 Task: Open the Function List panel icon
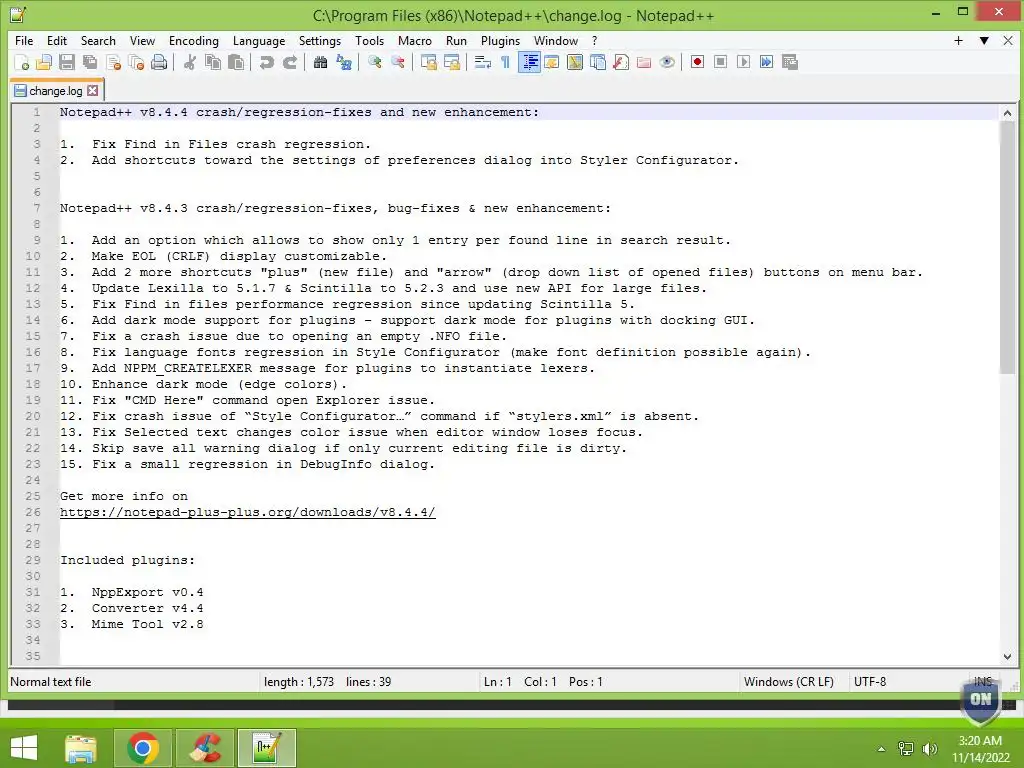(621, 62)
